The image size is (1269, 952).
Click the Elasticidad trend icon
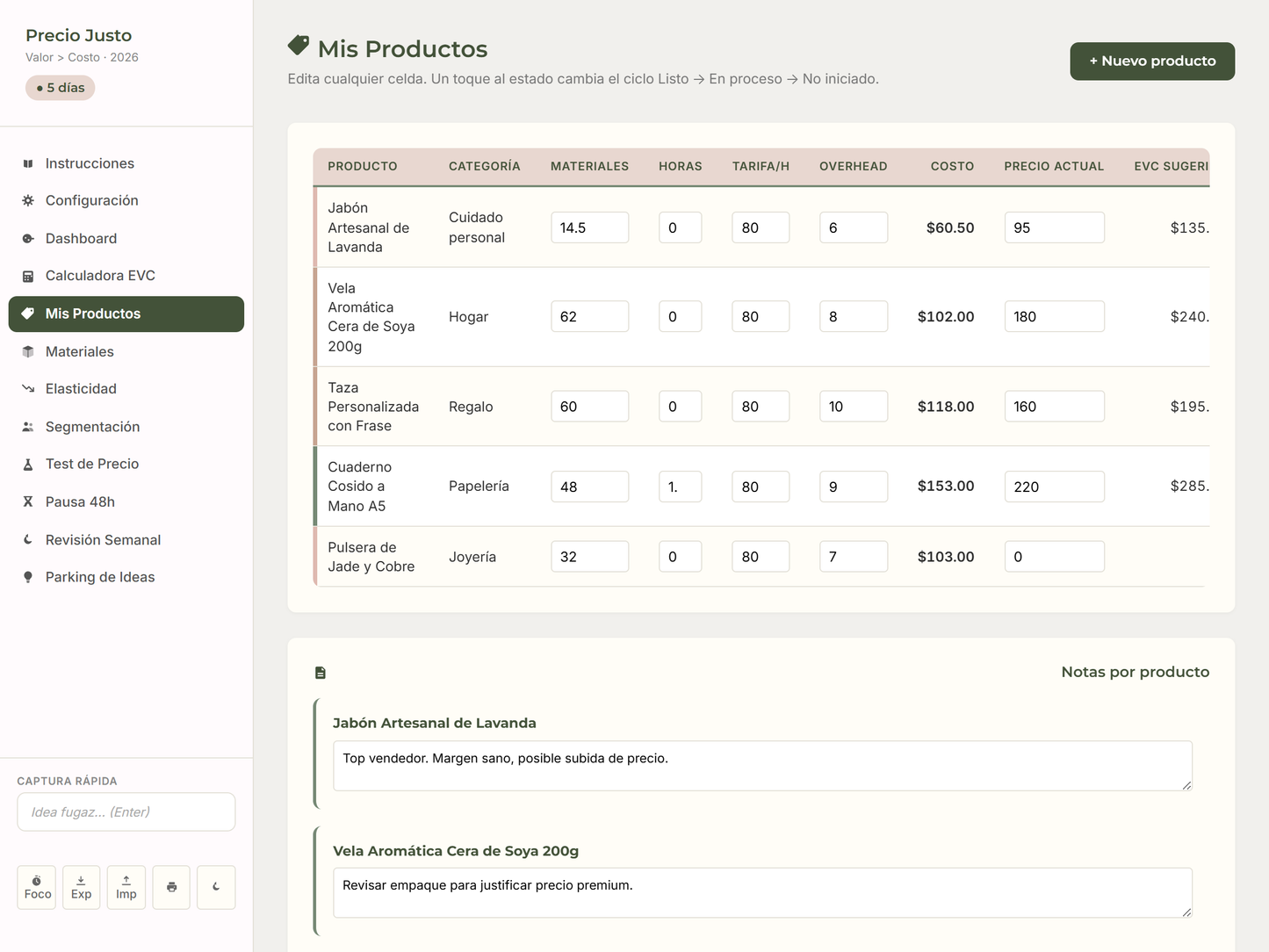tap(28, 388)
